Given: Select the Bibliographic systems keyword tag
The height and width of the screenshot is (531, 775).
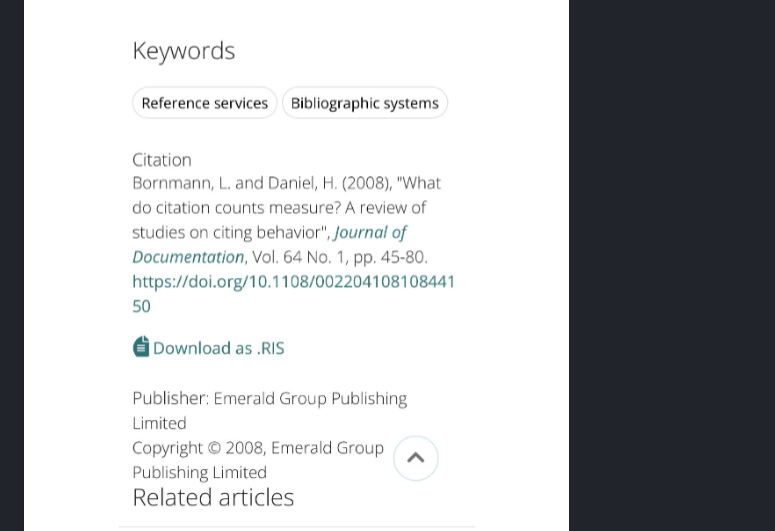Looking at the screenshot, I should click(x=365, y=103).
